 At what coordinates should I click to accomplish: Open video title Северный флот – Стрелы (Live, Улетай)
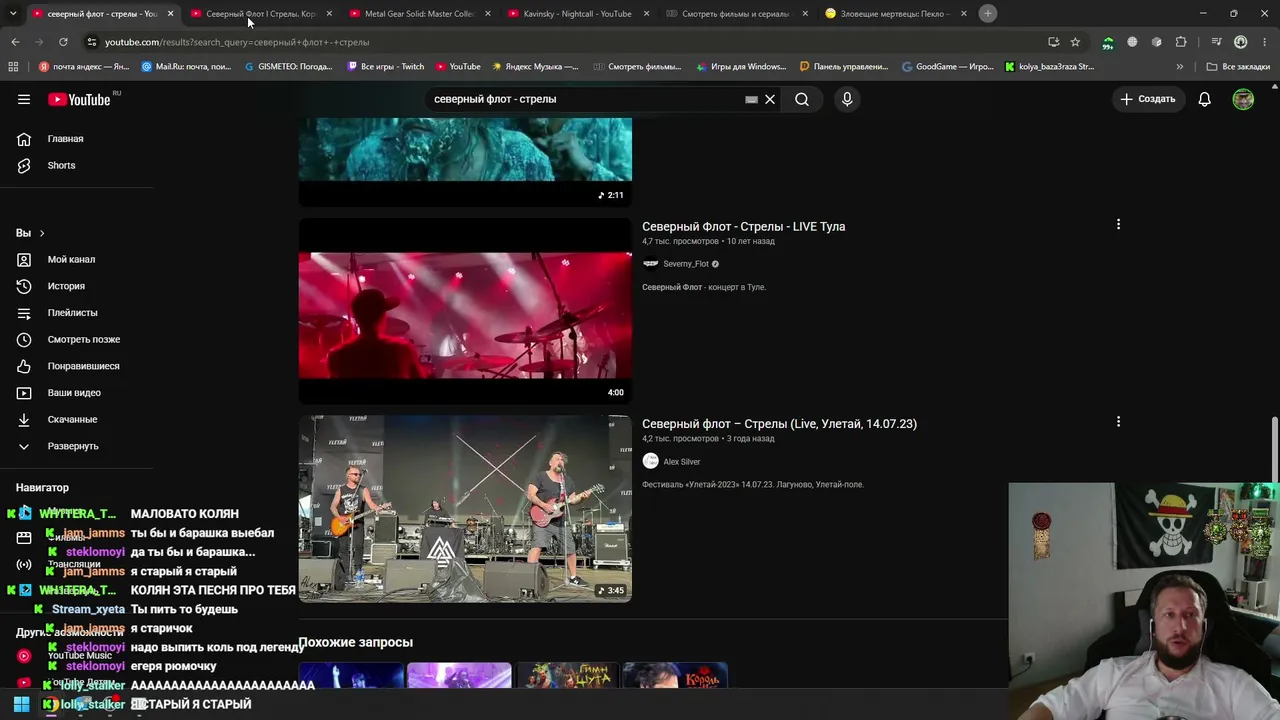(x=779, y=424)
